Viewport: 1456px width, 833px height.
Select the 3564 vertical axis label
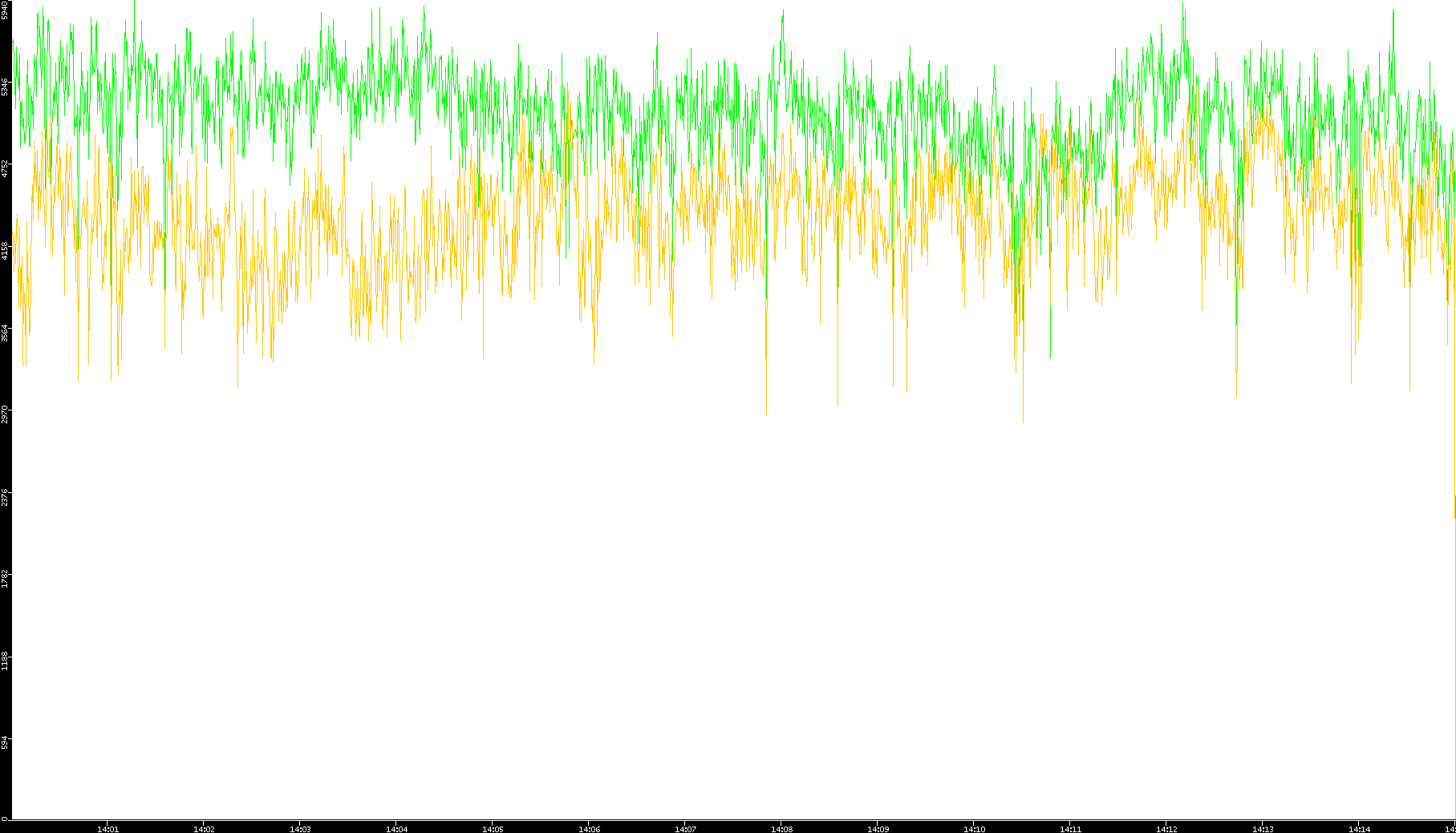pyautogui.click(x=5, y=333)
